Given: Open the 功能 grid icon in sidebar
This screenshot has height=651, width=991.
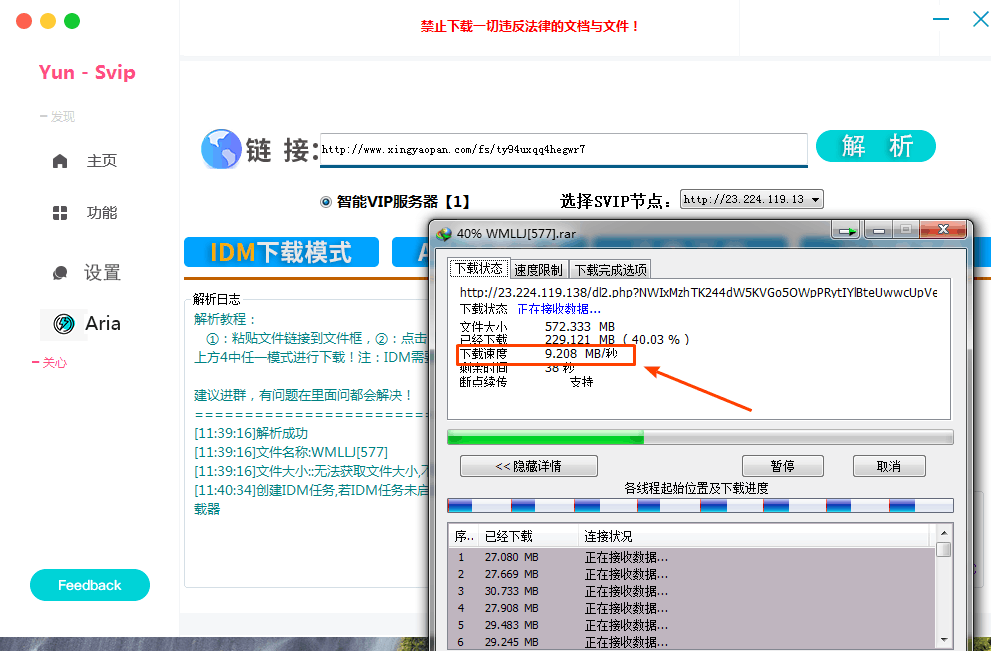Looking at the screenshot, I should 60,213.
